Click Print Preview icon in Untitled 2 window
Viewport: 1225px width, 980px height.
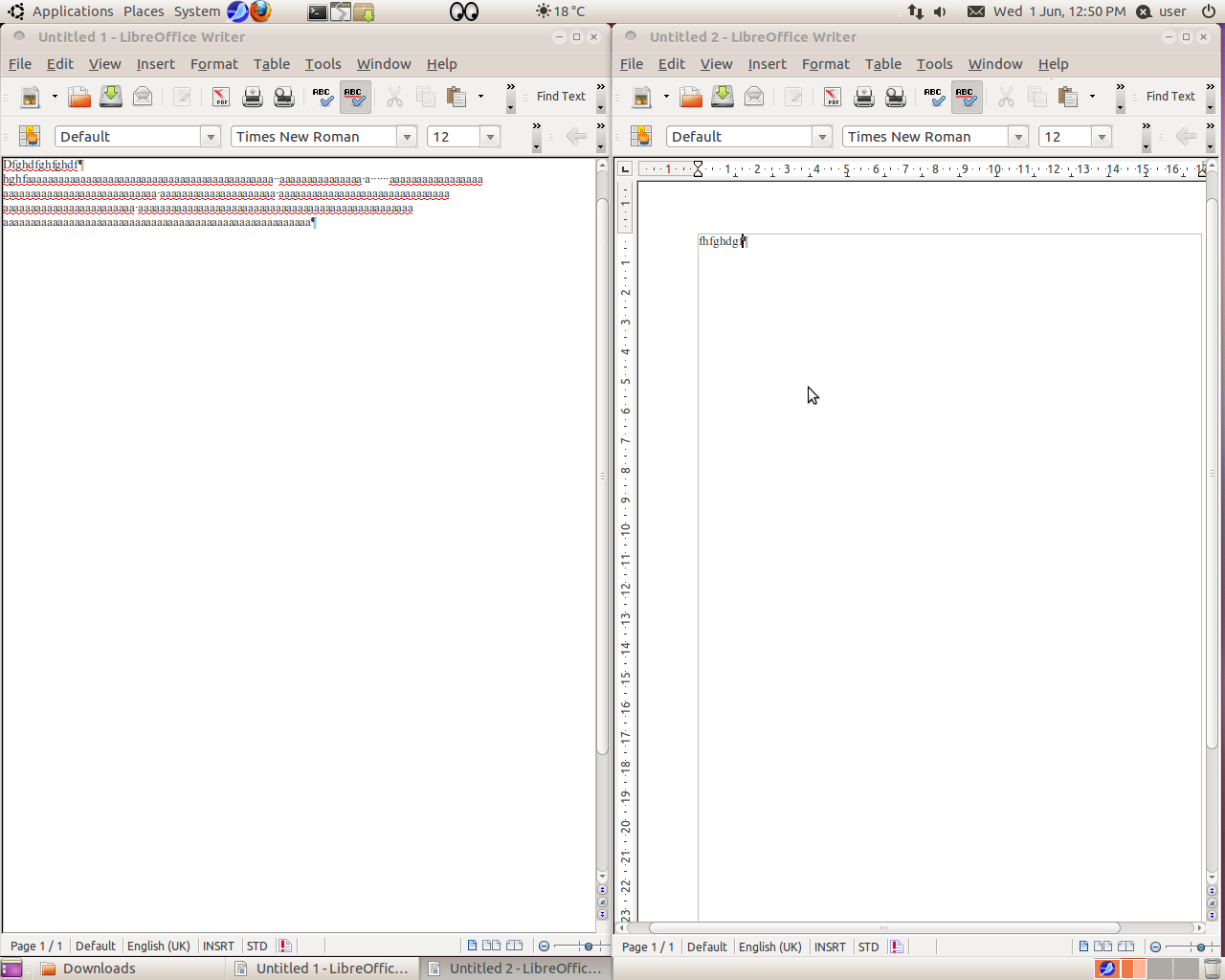point(896,97)
